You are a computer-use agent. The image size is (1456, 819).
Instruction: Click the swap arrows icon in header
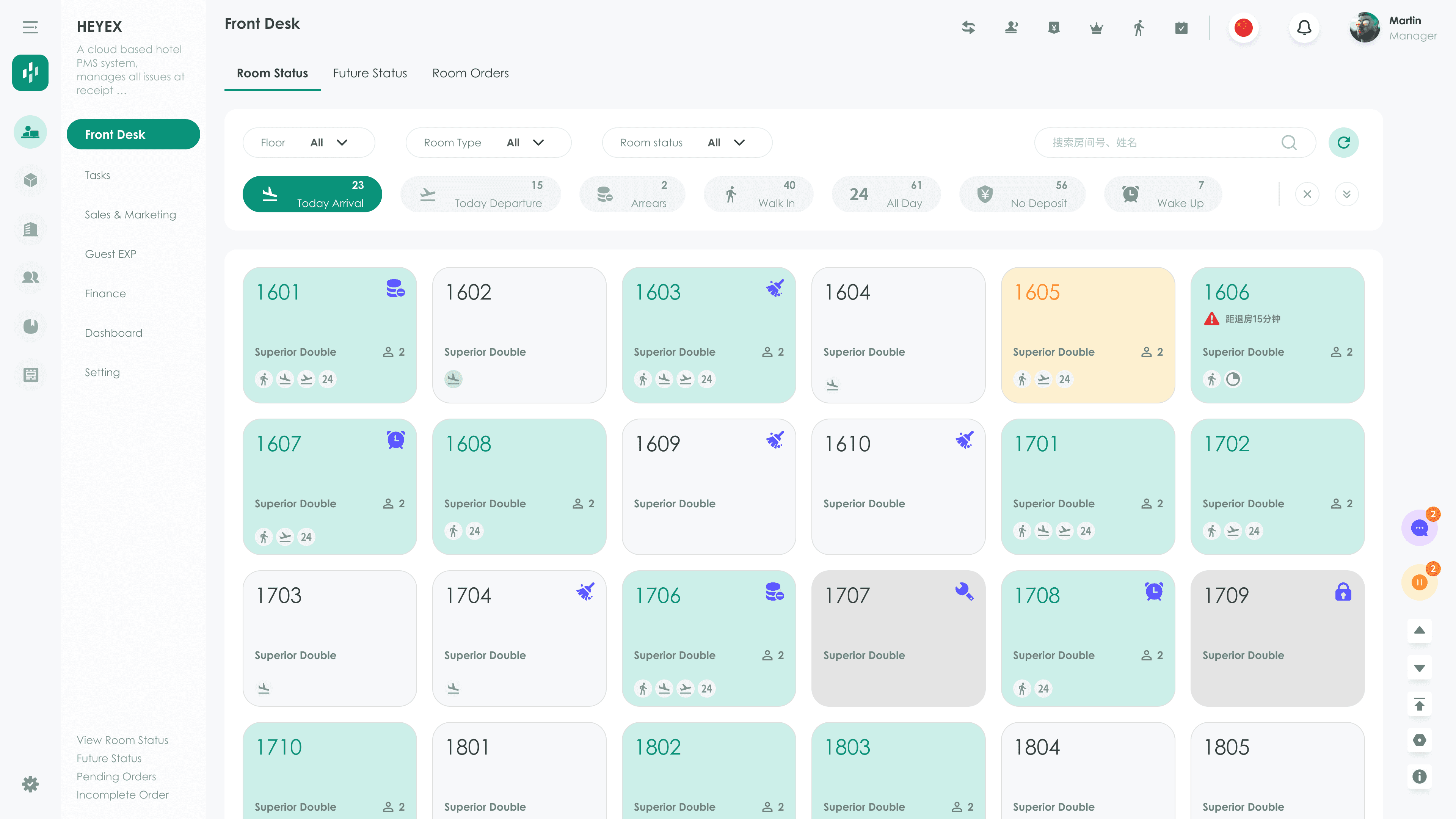tap(968, 28)
